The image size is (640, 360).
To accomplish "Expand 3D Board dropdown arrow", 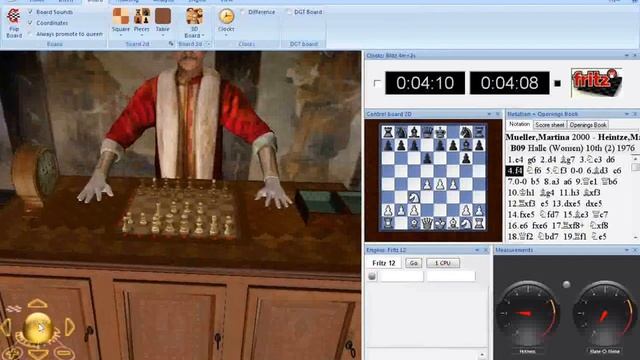I will coord(203,36).
